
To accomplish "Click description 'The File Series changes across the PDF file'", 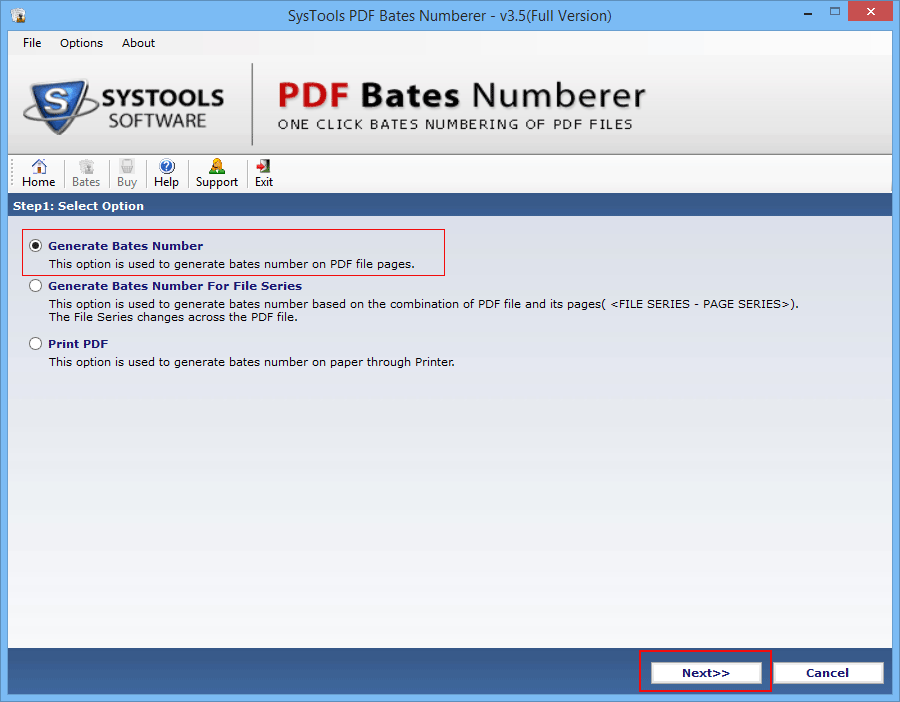I will tap(173, 317).
